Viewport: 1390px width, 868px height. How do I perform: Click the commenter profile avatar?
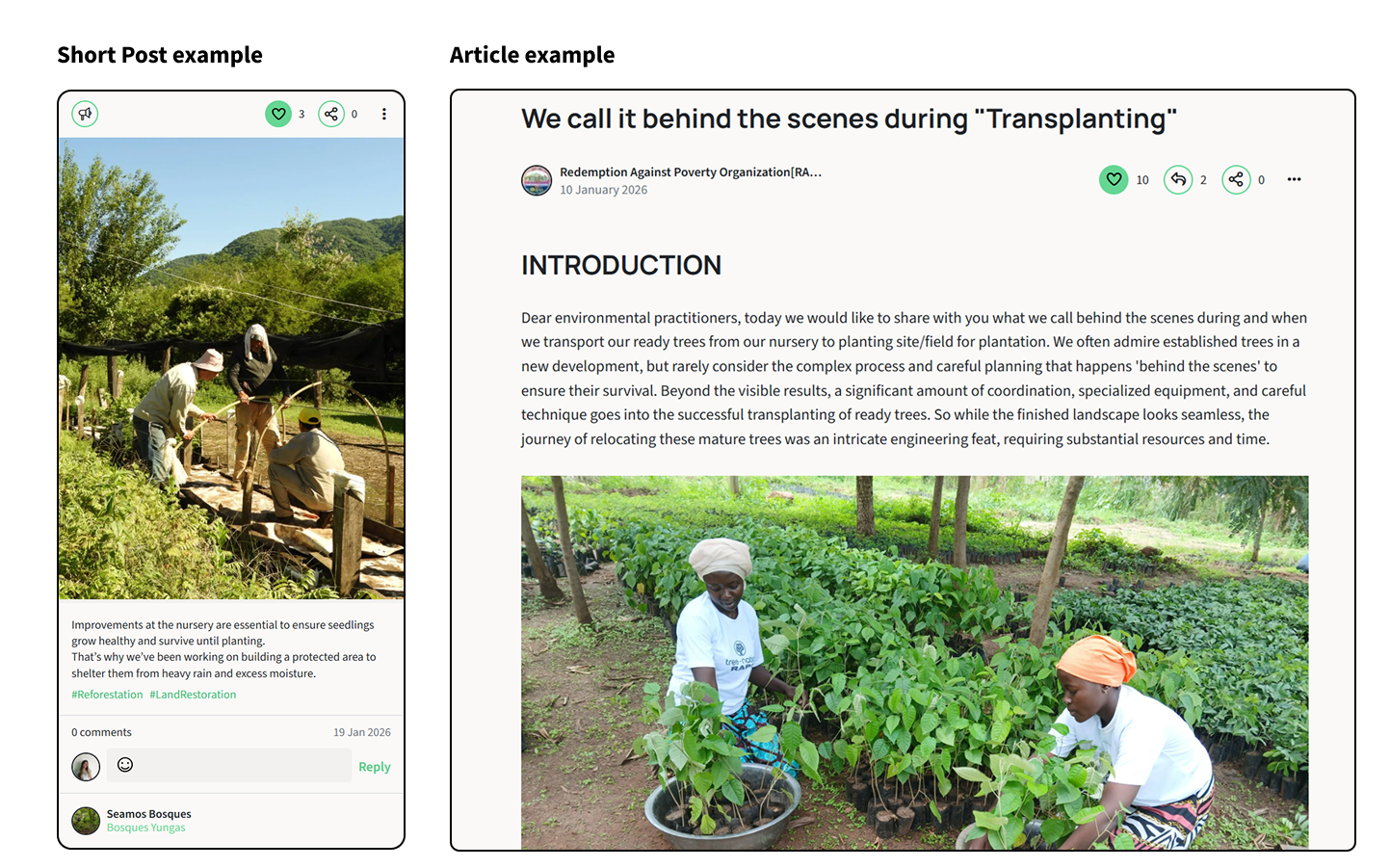point(86,767)
